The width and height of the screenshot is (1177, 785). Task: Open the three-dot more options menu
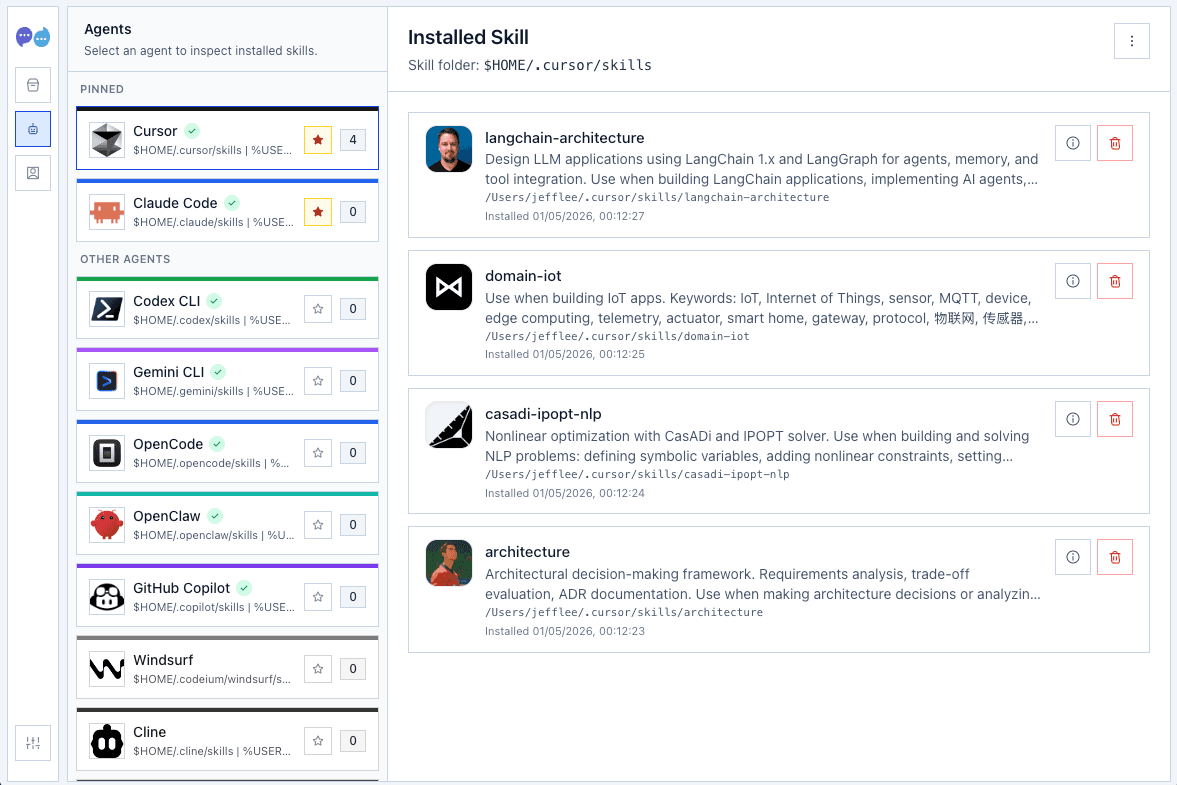(x=1132, y=41)
